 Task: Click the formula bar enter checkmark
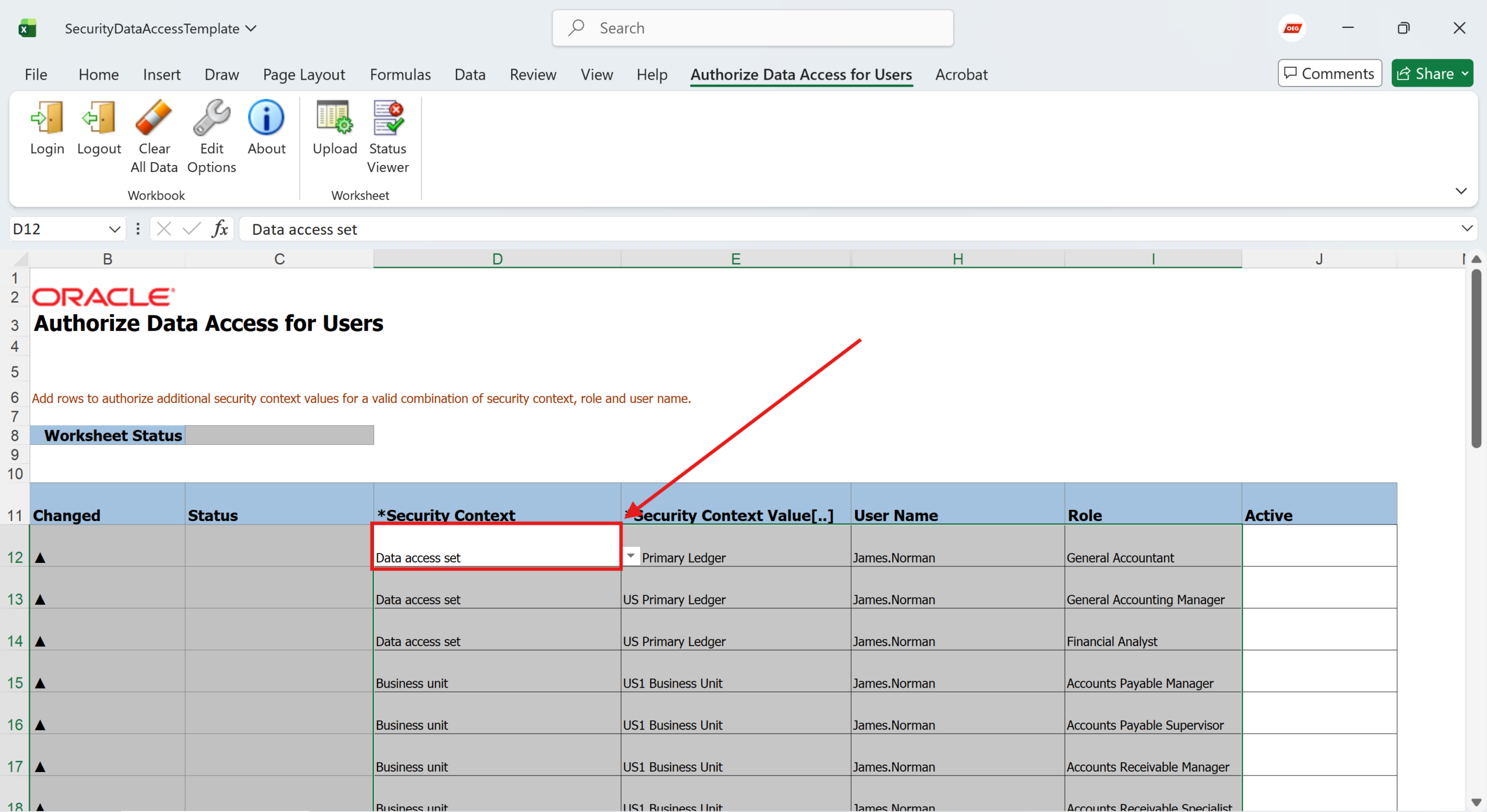click(x=192, y=229)
